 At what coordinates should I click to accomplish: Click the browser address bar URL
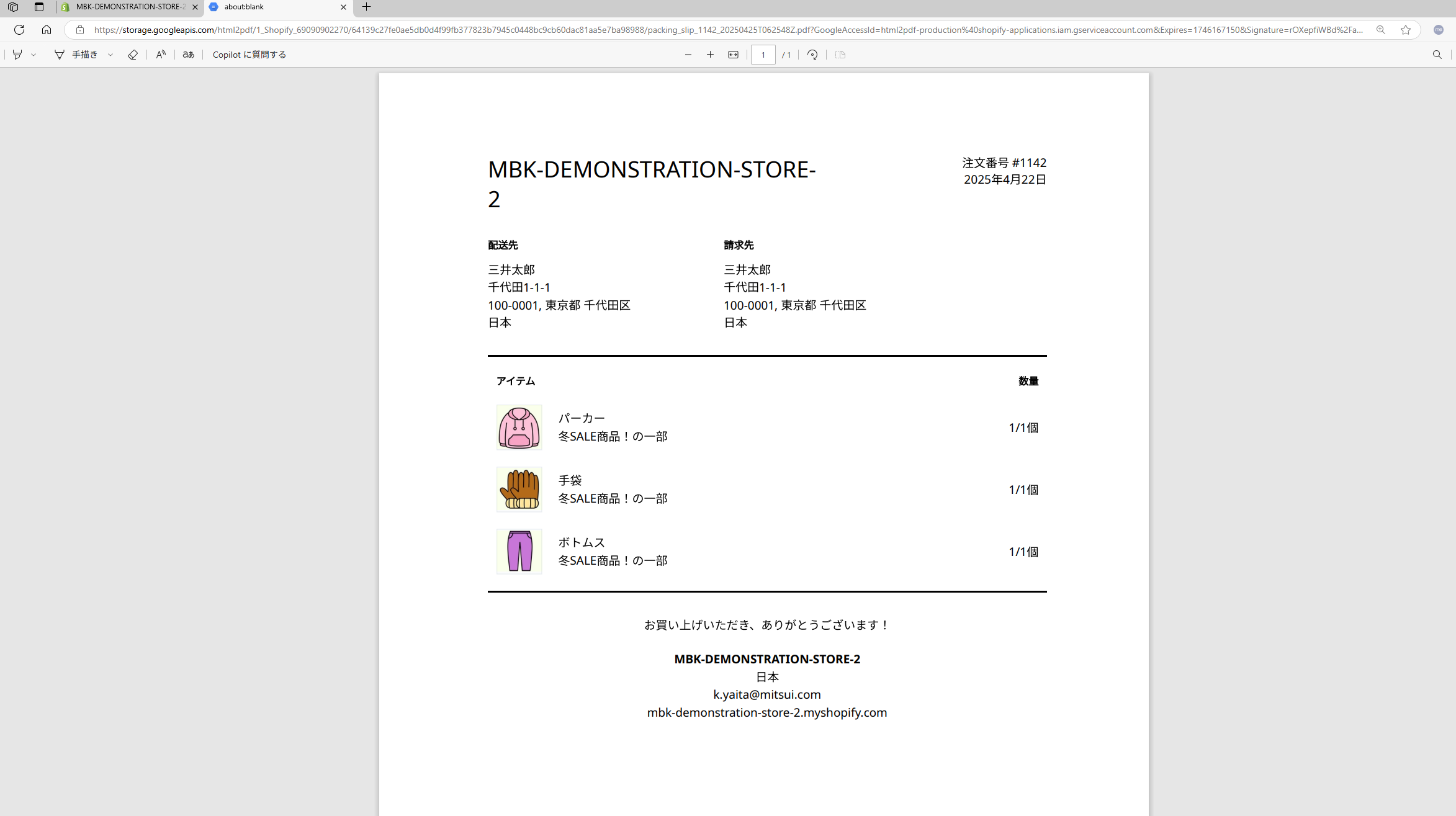click(x=726, y=30)
